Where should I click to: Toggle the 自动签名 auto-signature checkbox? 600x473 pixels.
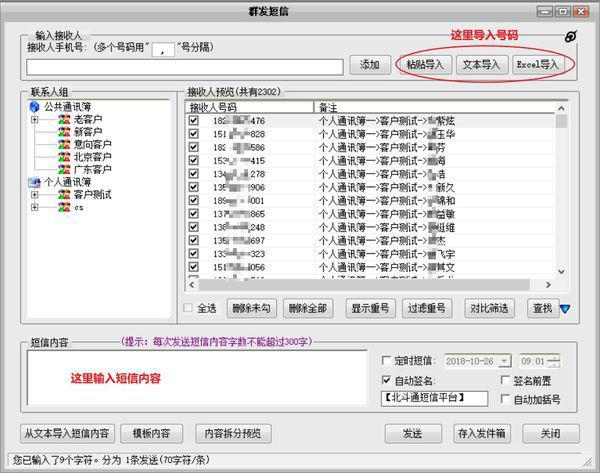pyautogui.click(x=388, y=380)
